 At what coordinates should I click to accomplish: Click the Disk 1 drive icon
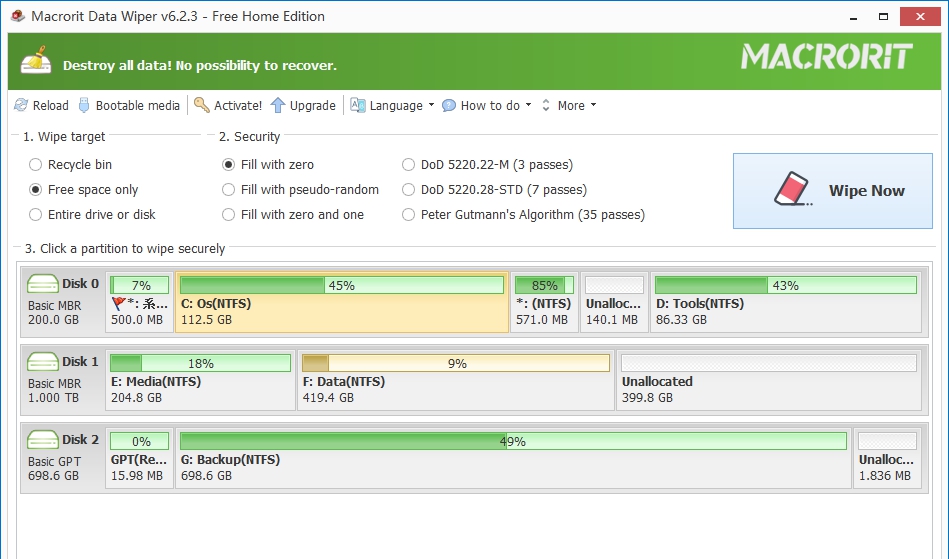pyautogui.click(x=42, y=361)
